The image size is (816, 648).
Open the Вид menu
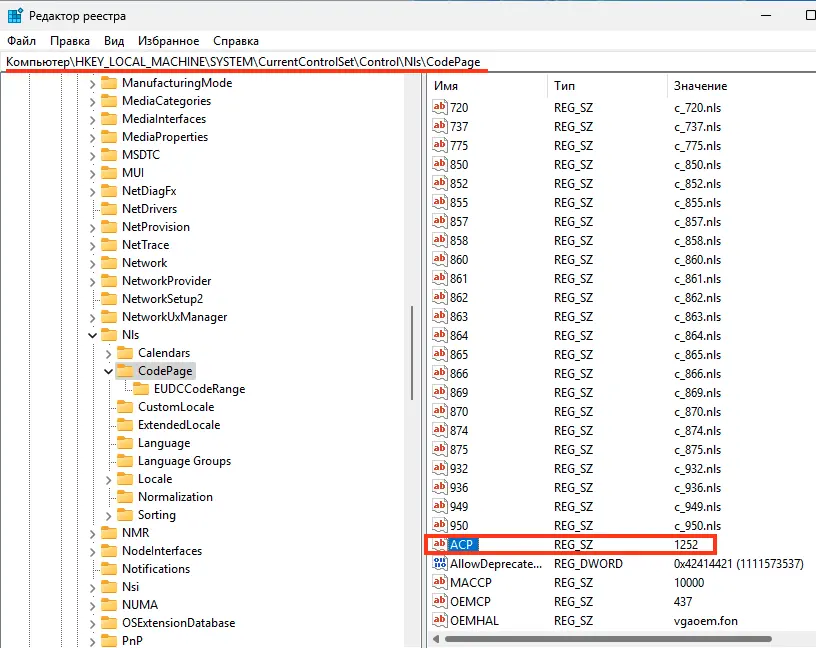tap(114, 41)
